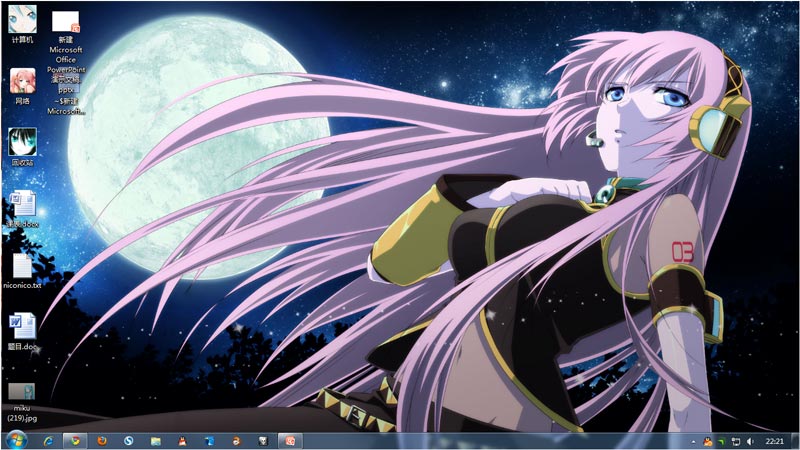Select the 计算机 desktop icon
Viewport: 800px width, 450px height.
pos(22,24)
